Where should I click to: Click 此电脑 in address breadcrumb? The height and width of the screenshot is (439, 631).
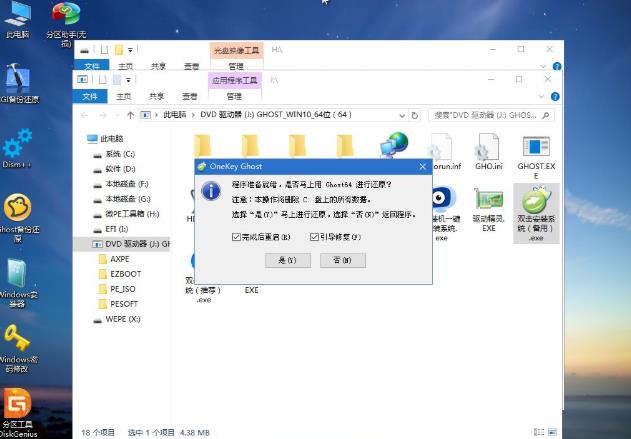point(174,115)
